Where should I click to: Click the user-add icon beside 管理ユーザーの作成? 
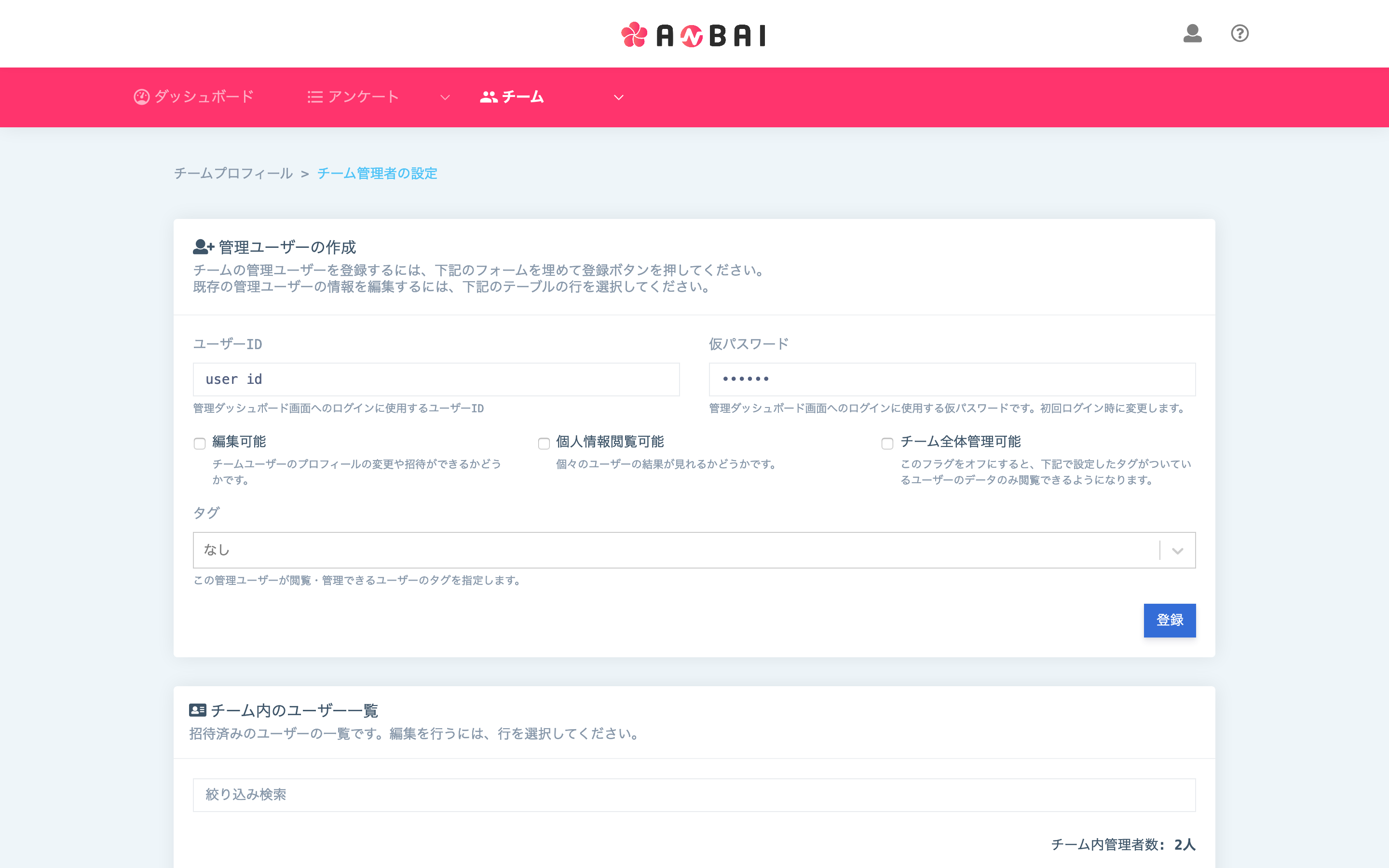click(202, 246)
